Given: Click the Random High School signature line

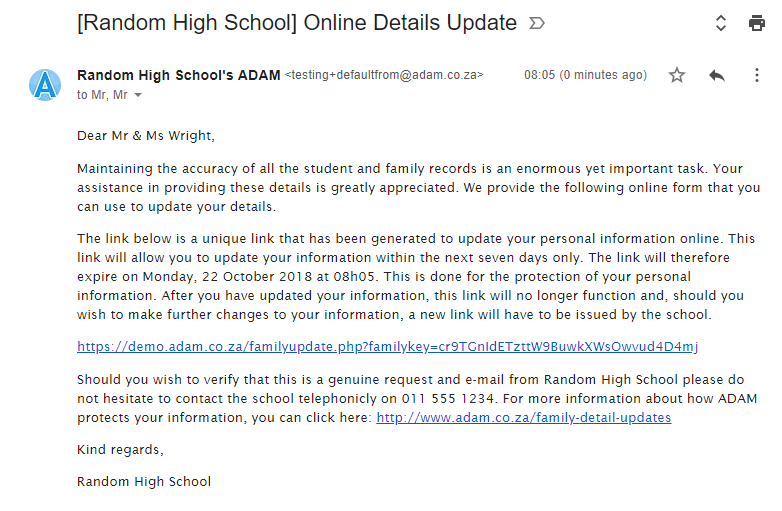Looking at the screenshot, I should tap(144, 481).
